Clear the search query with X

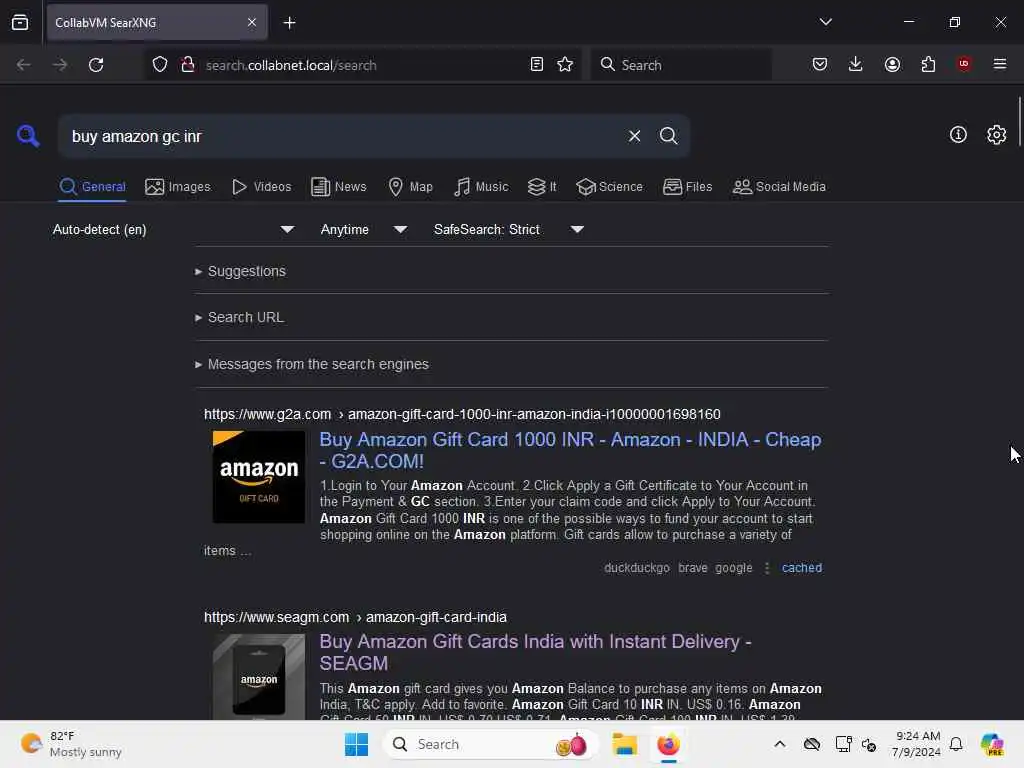(634, 136)
